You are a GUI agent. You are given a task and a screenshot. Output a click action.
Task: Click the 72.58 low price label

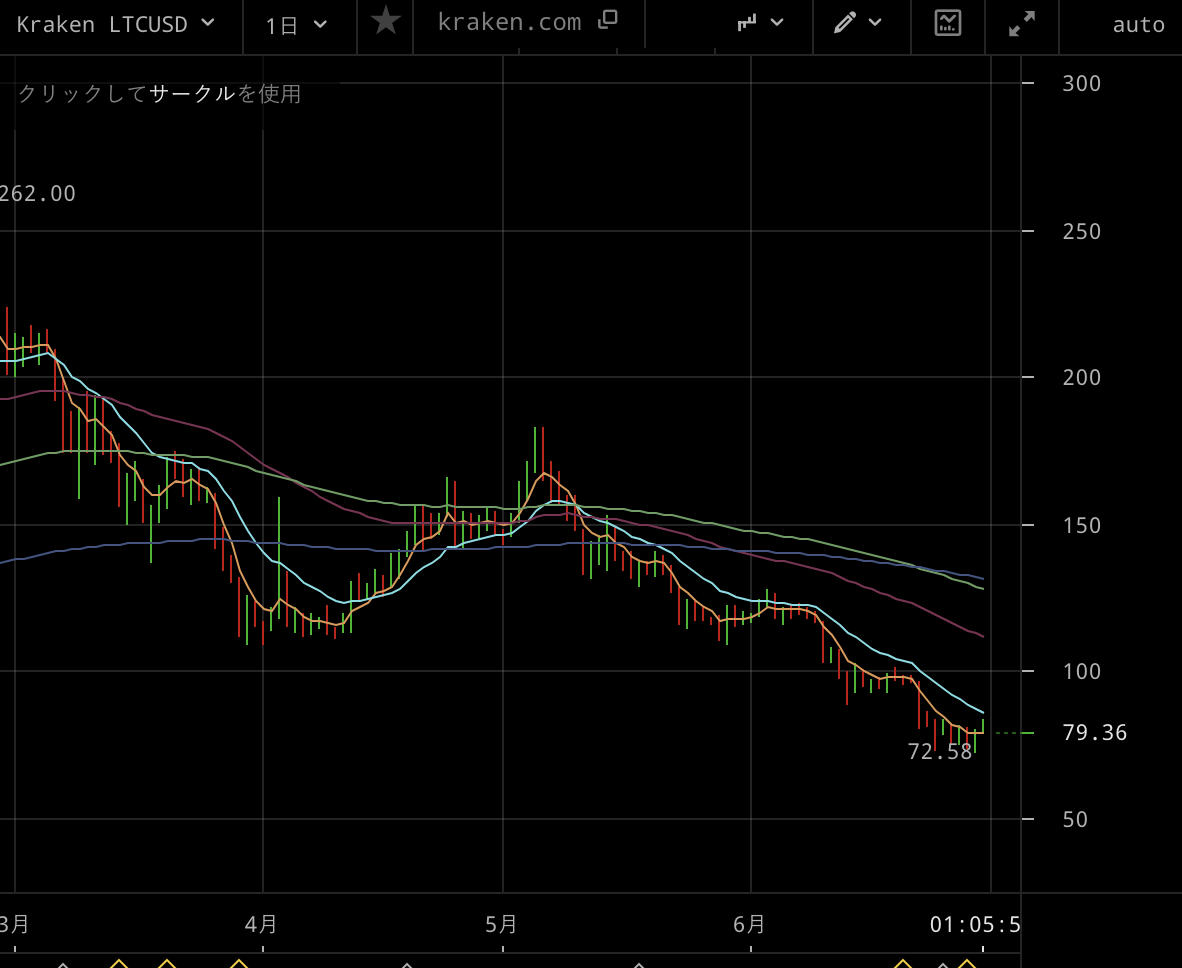click(939, 752)
